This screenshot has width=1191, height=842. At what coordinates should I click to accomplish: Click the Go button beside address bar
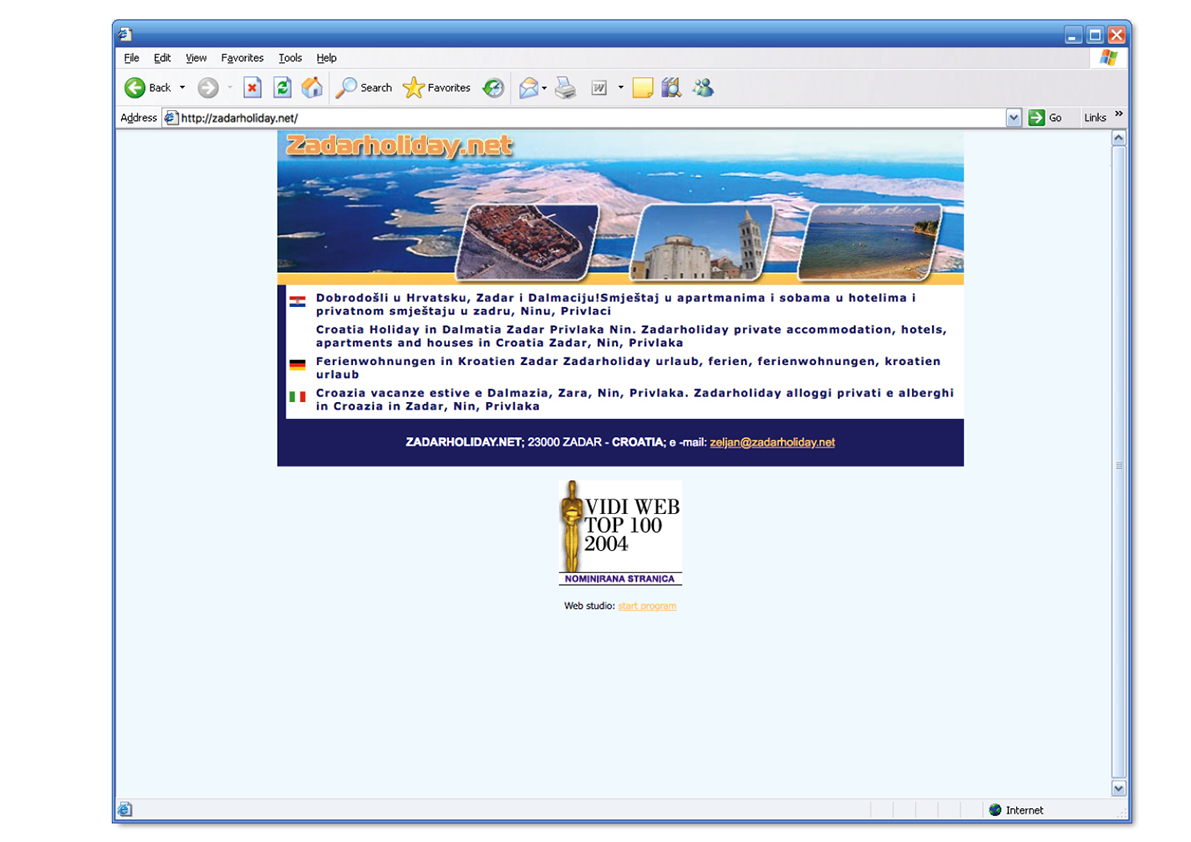click(x=1045, y=118)
